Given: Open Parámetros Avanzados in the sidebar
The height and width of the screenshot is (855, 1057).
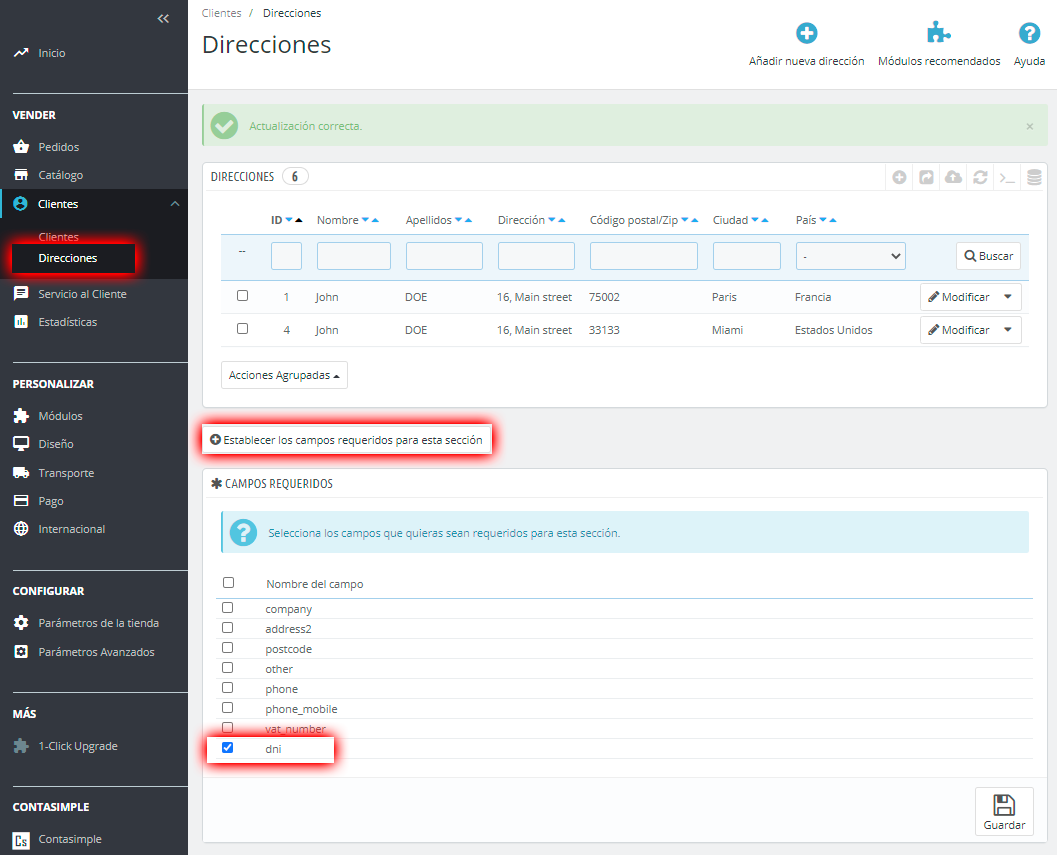Looking at the screenshot, I should pyautogui.click(x=96, y=652).
